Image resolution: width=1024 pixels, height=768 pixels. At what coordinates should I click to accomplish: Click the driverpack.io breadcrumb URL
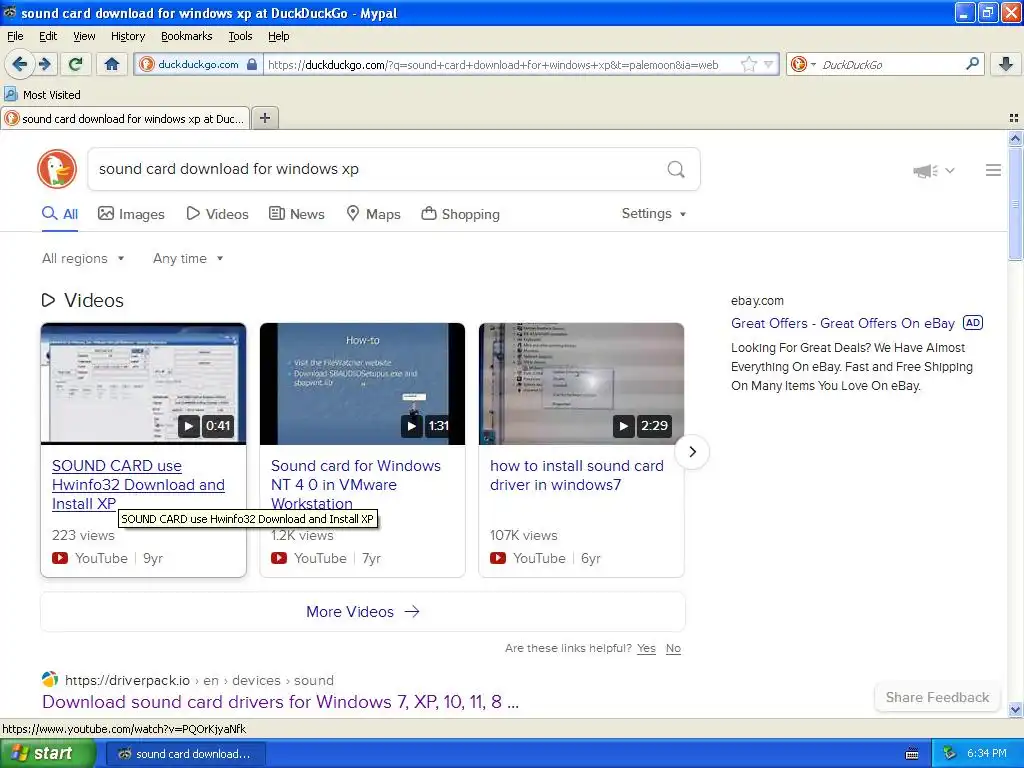pos(199,680)
